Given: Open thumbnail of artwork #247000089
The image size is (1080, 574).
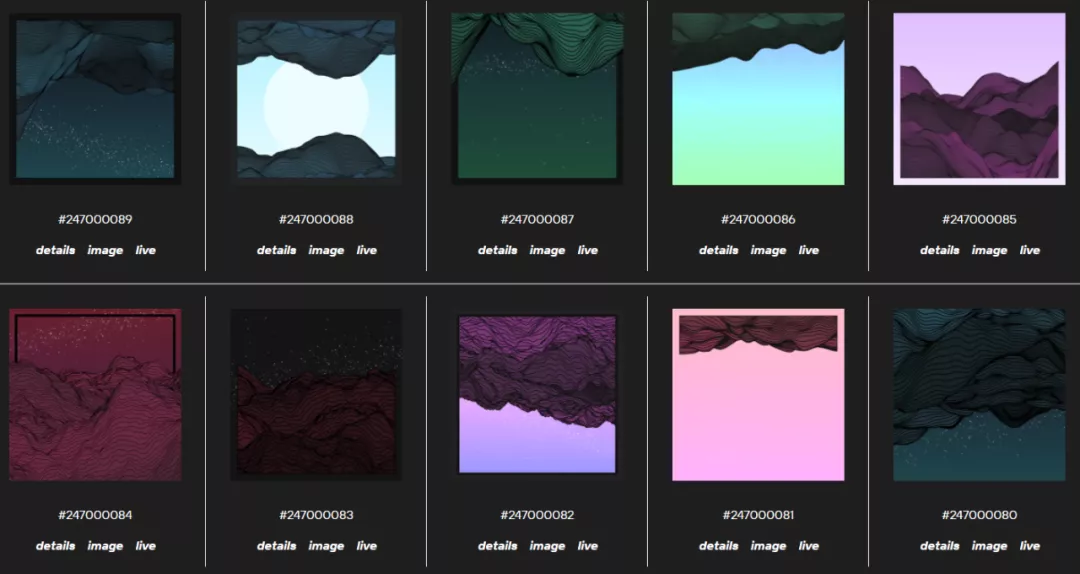Looking at the screenshot, I should pos(95,99).
